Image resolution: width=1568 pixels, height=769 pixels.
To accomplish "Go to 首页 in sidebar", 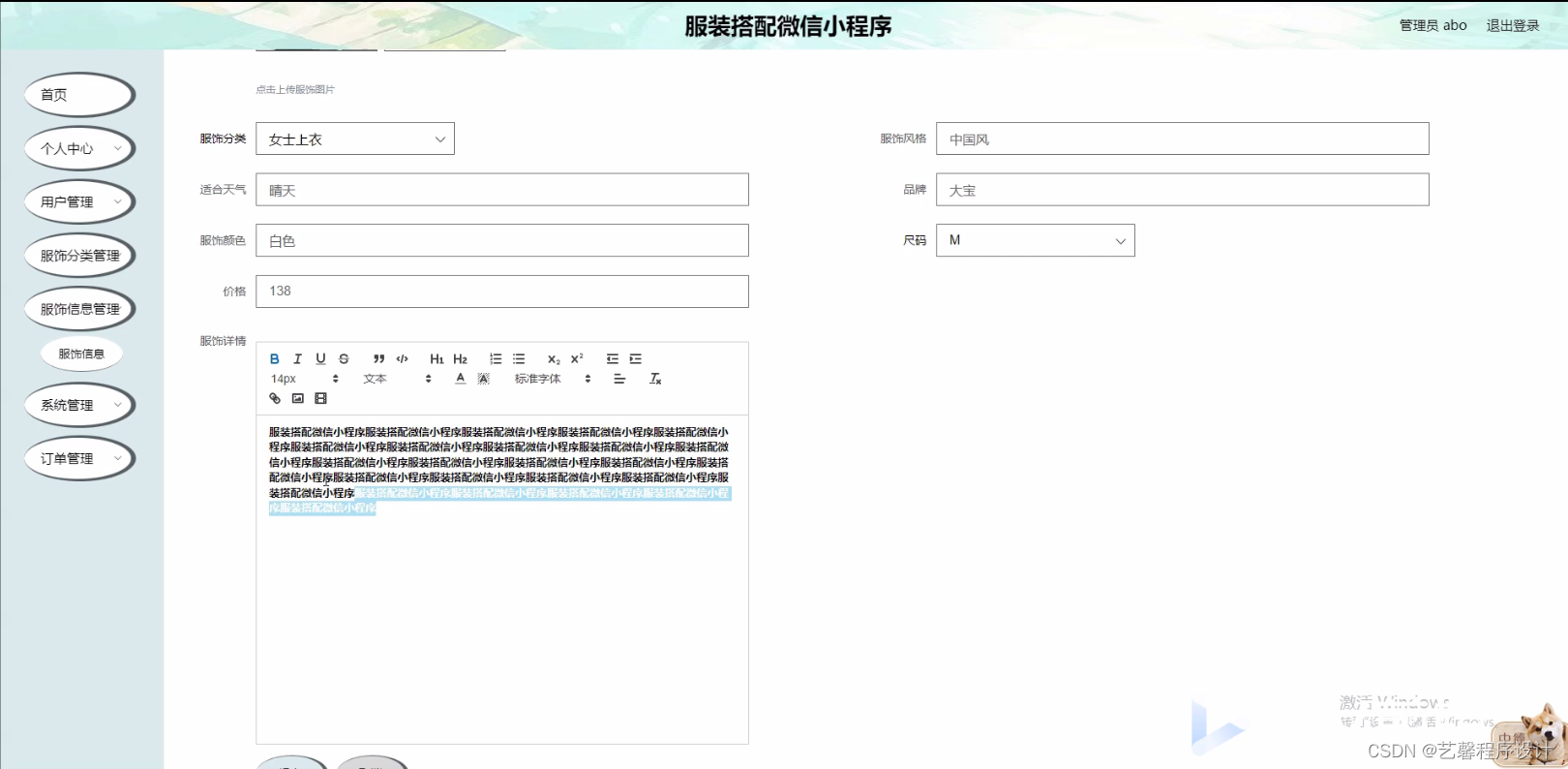I will [x=79, y=95].
